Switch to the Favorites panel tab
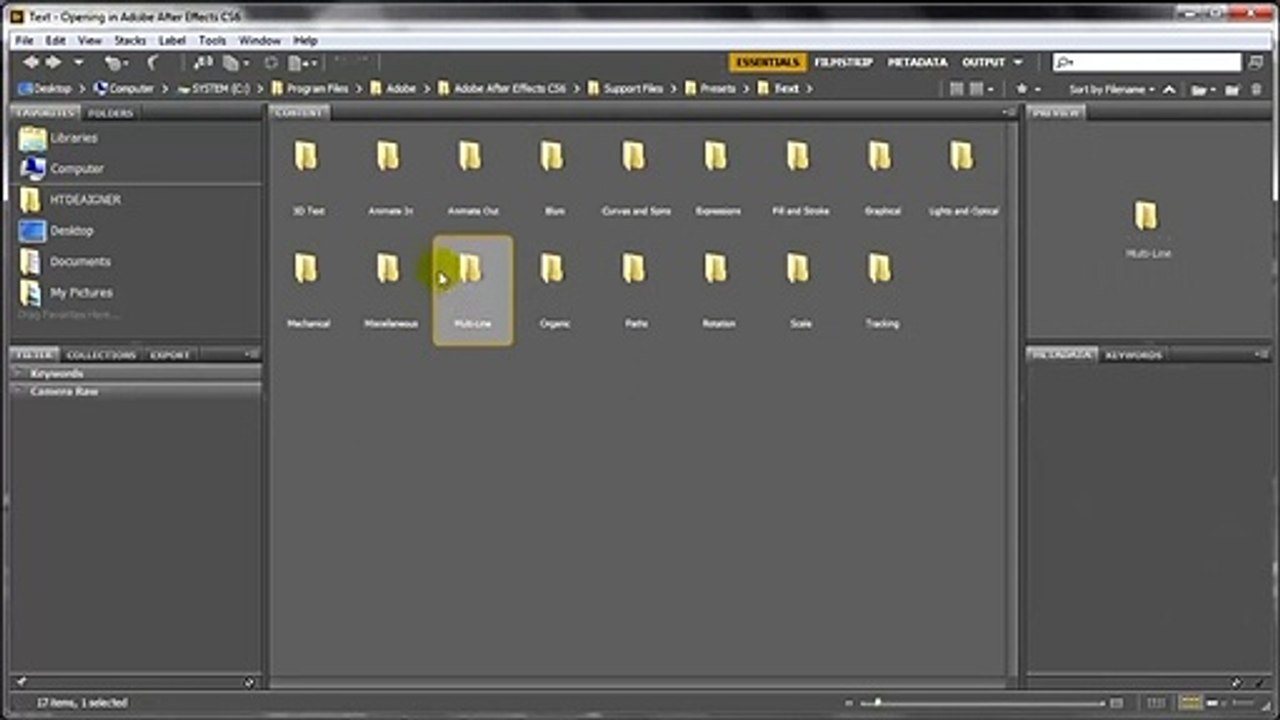The image size is (1280, 720). coord(46,113)
